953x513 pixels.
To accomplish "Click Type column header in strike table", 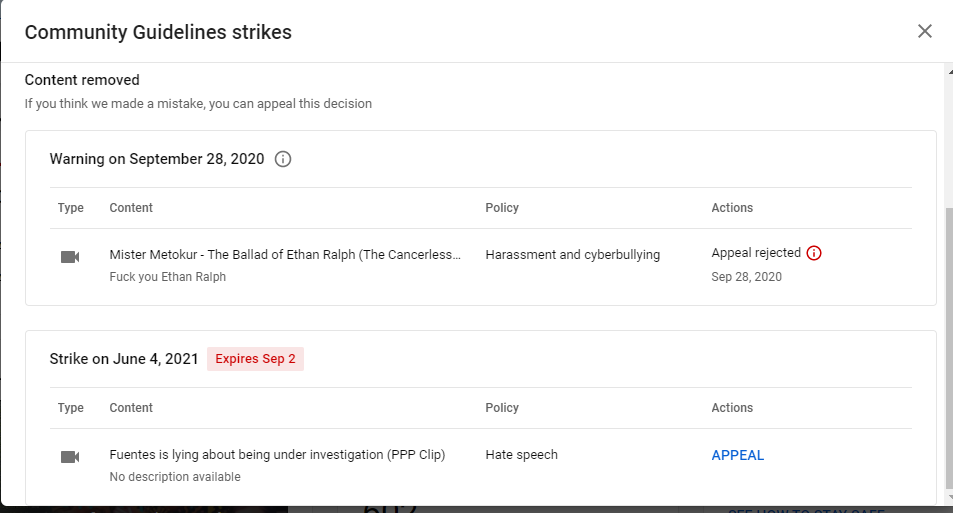I will [x=71, y=408].
